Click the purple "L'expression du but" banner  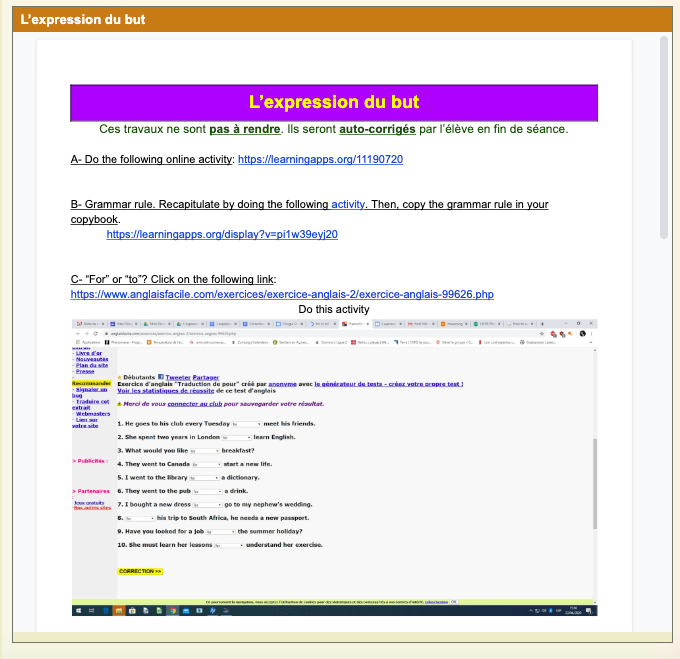coord(333,102)
